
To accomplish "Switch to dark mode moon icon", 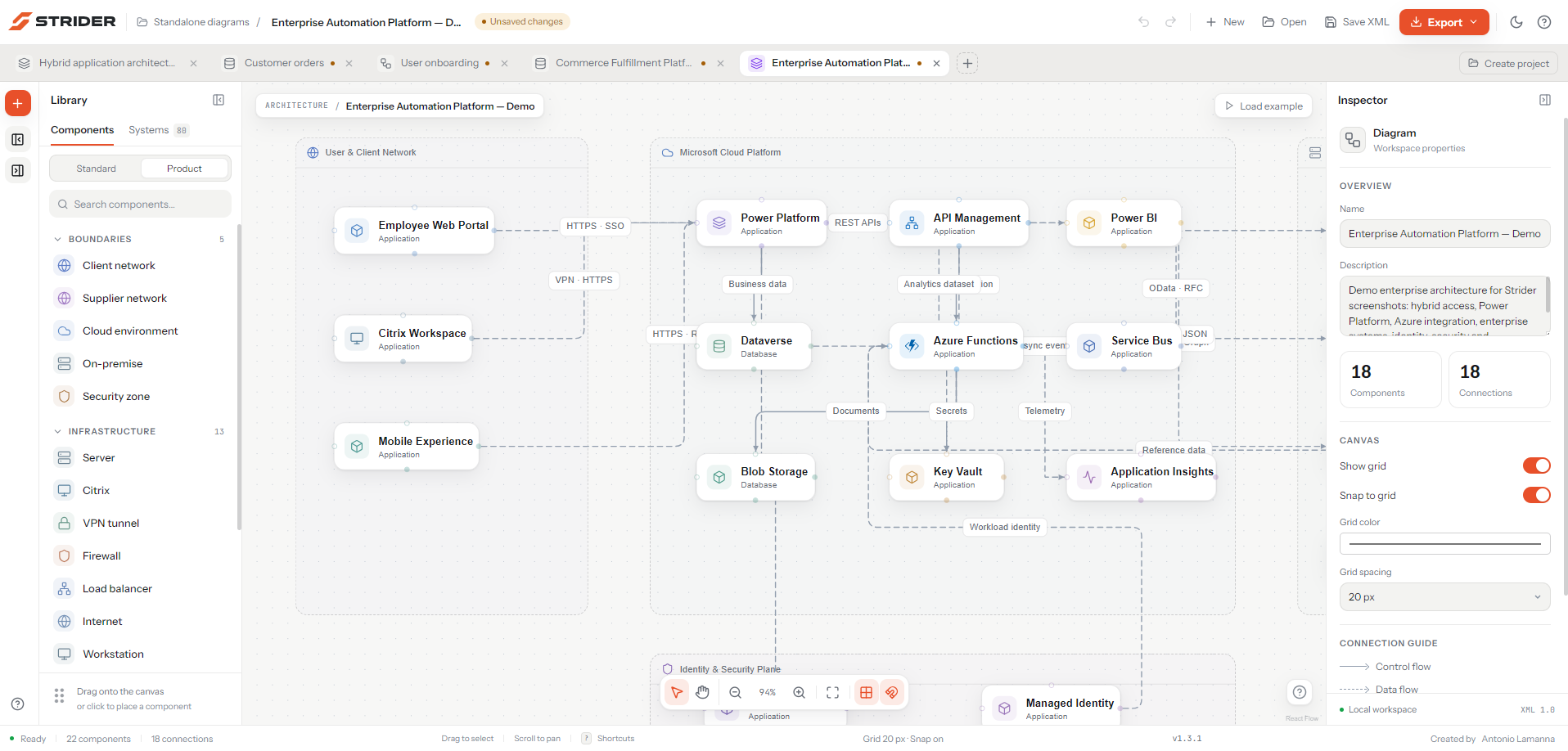I will [1516, 22].
